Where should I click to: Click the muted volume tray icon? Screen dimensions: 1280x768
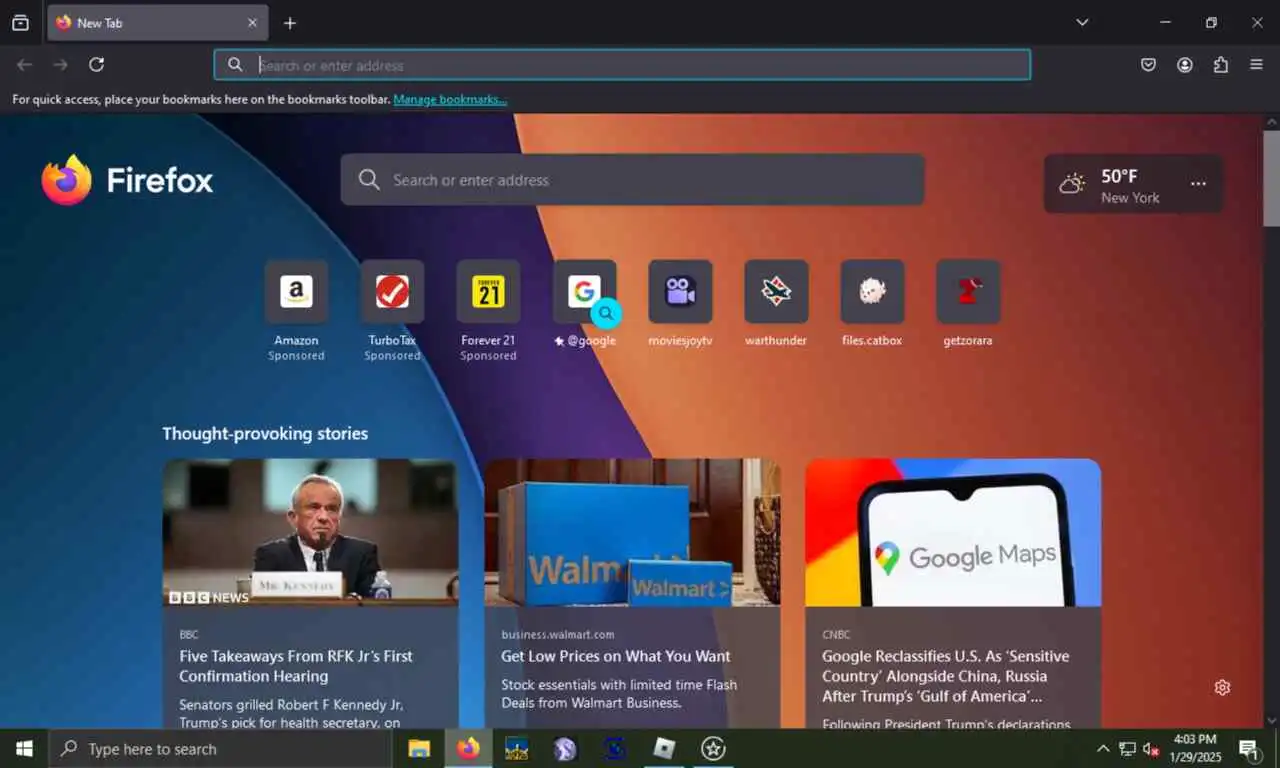tap(1151, 748)
